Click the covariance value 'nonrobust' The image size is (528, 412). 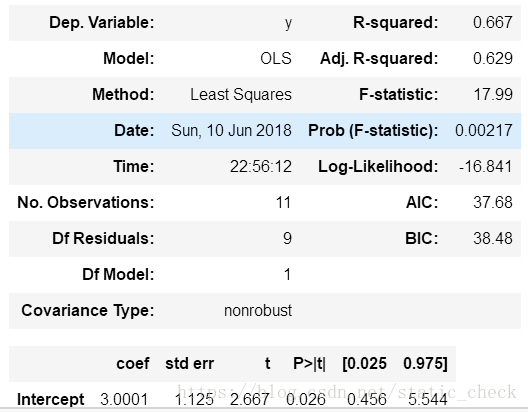click(x=258, y=311)
